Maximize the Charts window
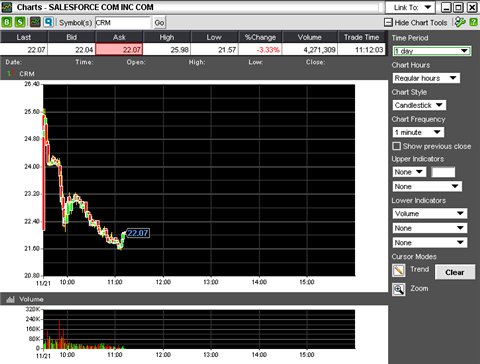Screen dimensions: 480x364 point(459,7)
